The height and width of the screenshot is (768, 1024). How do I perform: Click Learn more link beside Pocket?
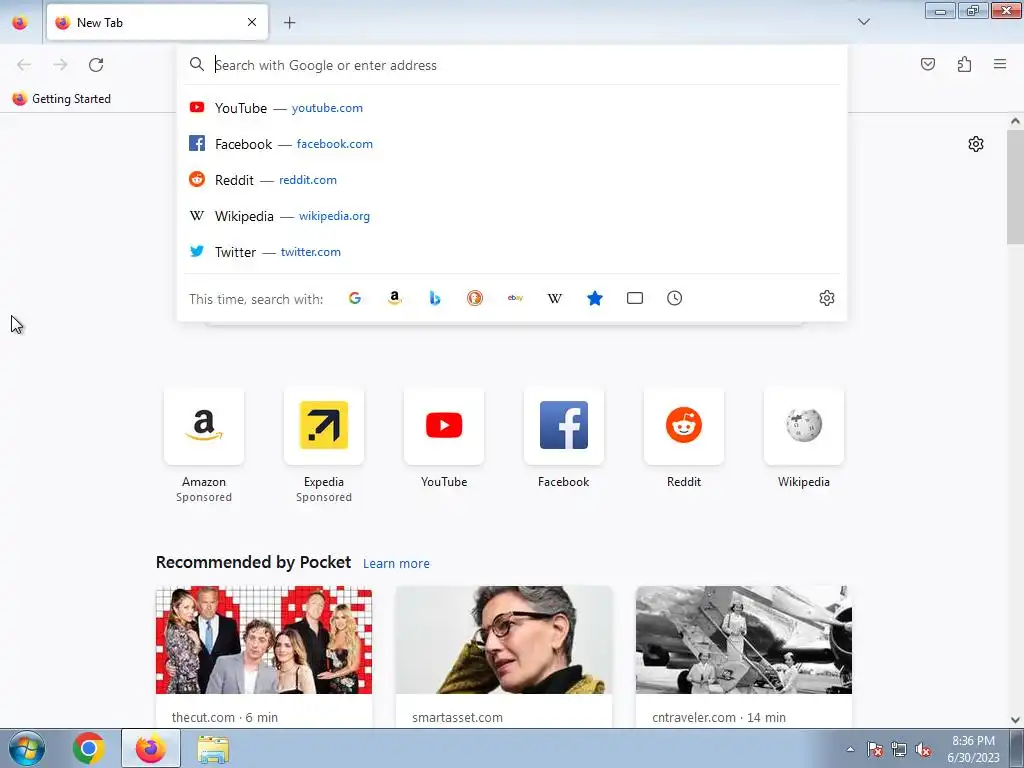(396, 564)
